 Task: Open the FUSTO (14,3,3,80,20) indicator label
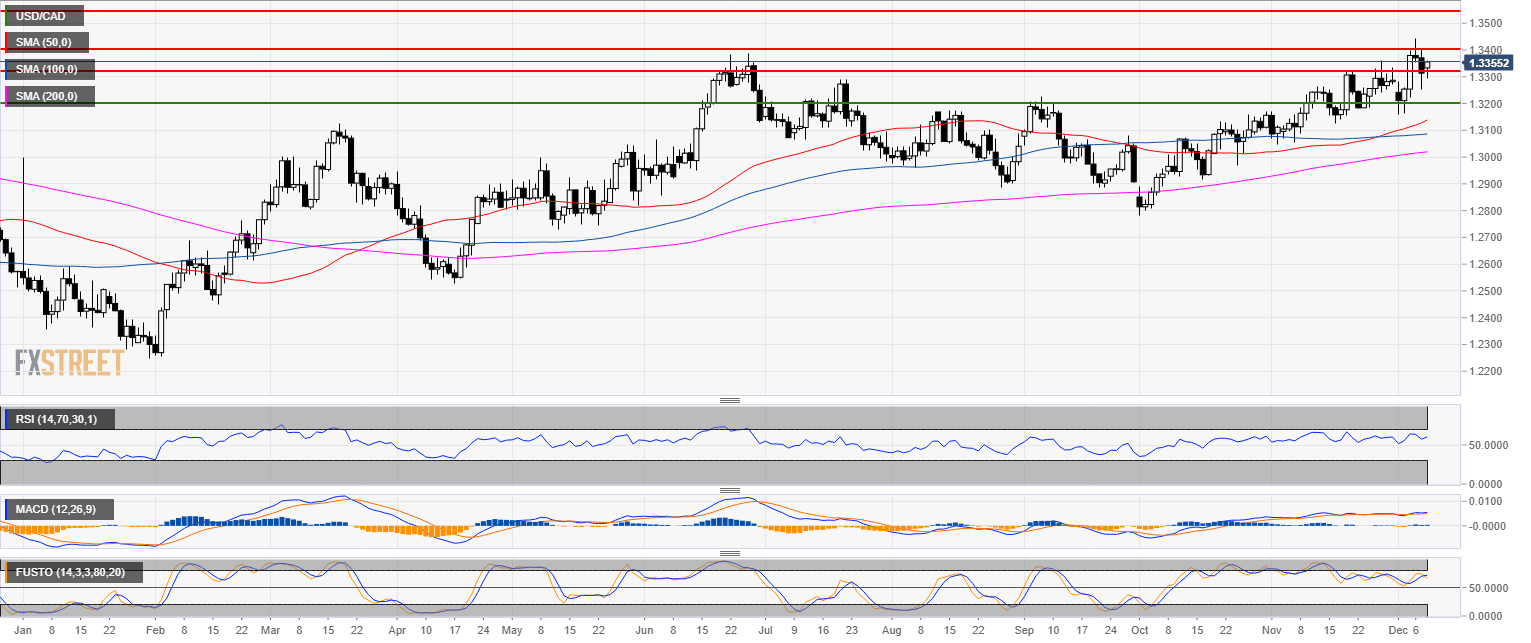(x=72, y=573)
